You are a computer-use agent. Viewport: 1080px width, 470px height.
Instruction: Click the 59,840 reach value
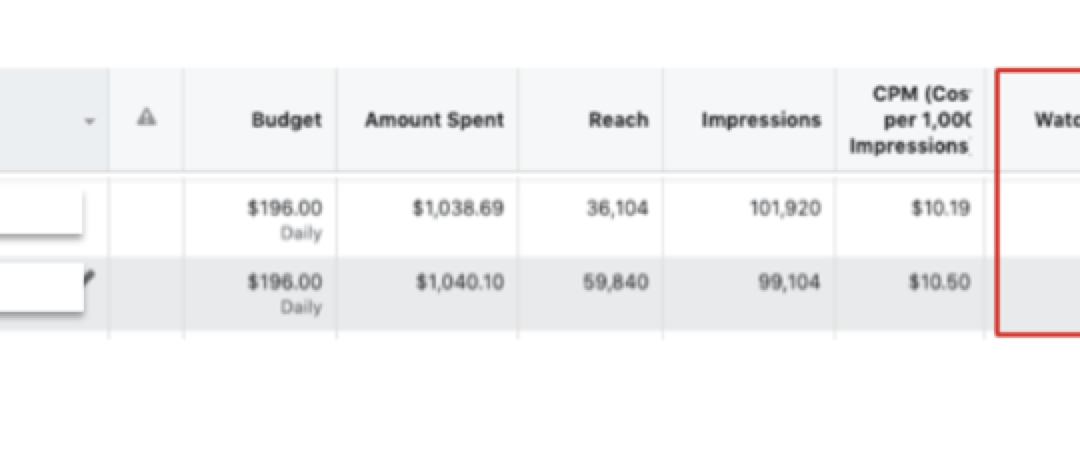[x=616, y=283]
